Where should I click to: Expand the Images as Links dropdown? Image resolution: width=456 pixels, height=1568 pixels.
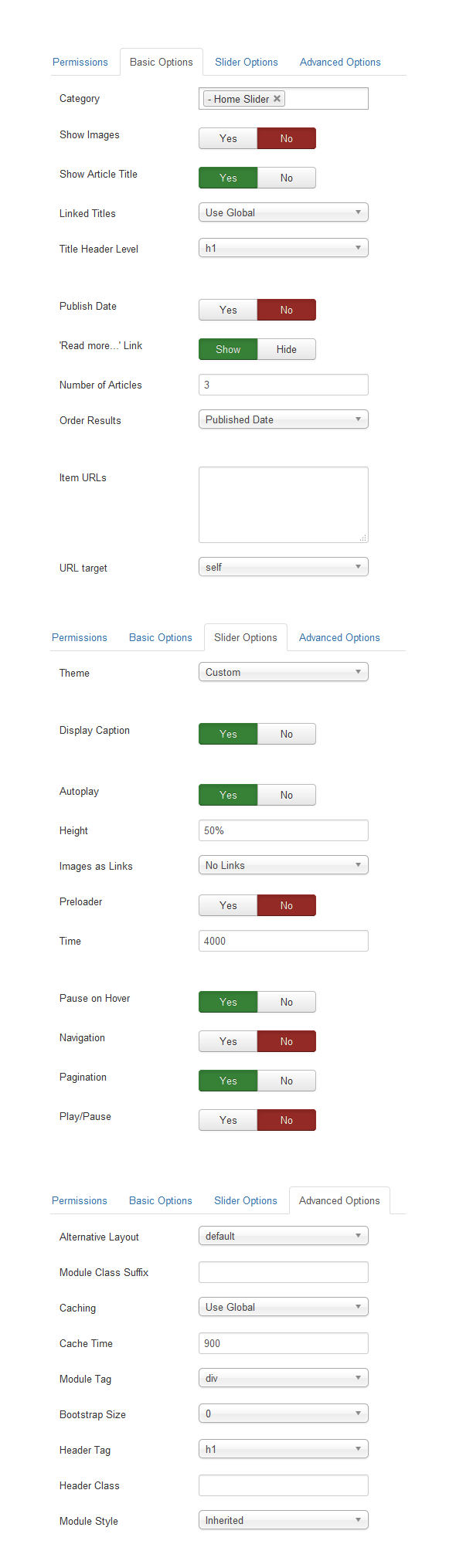point(284,865)
